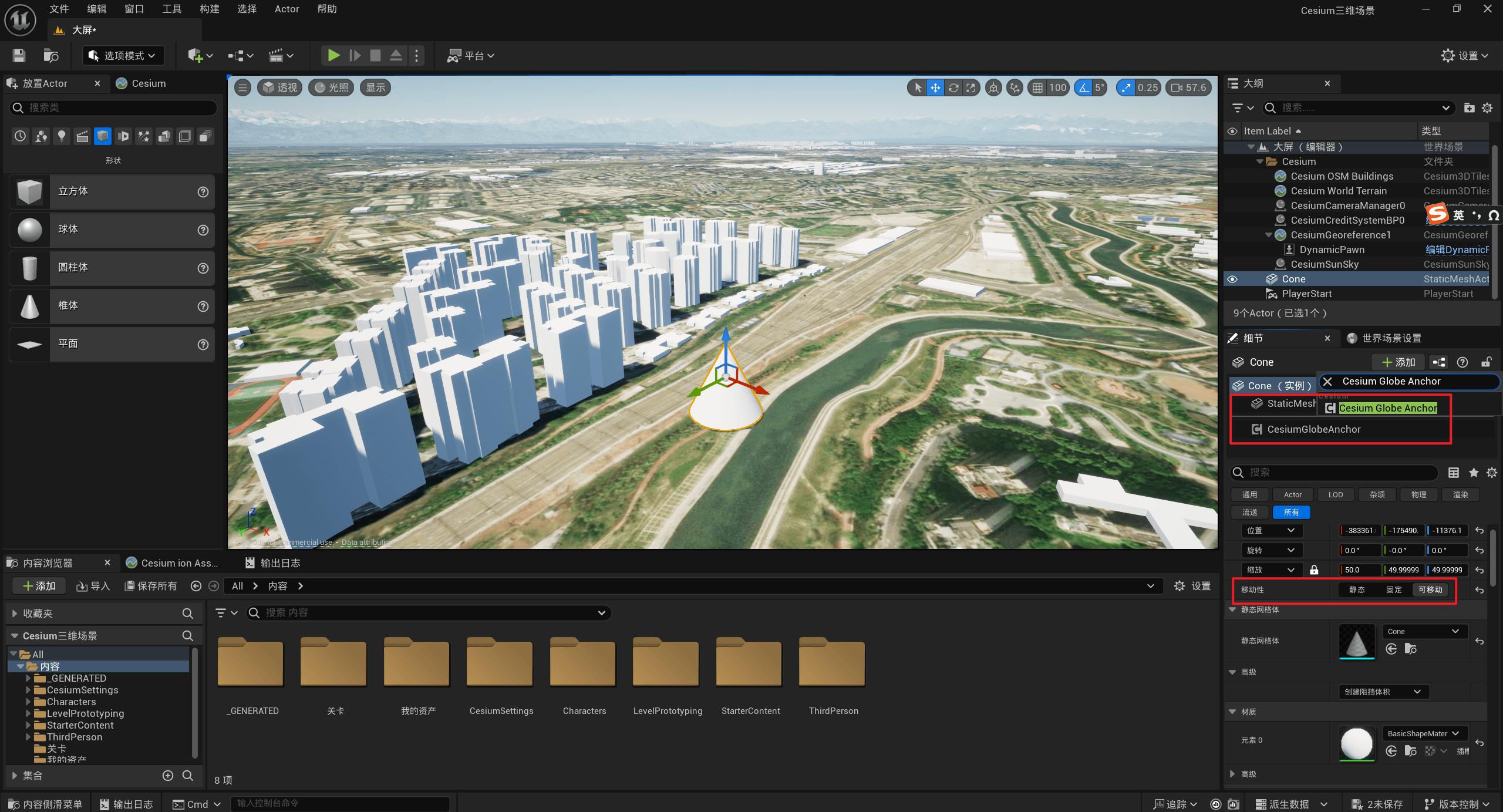This screenshot has width=1503, height=812.
Task: Open viewport hamburger options menu
Action: [242, 87]
